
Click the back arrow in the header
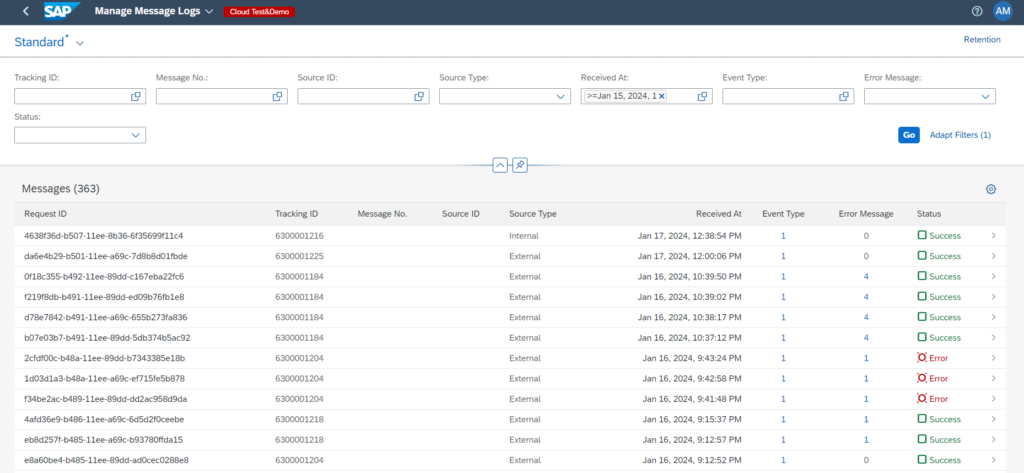tap(25, 11)
